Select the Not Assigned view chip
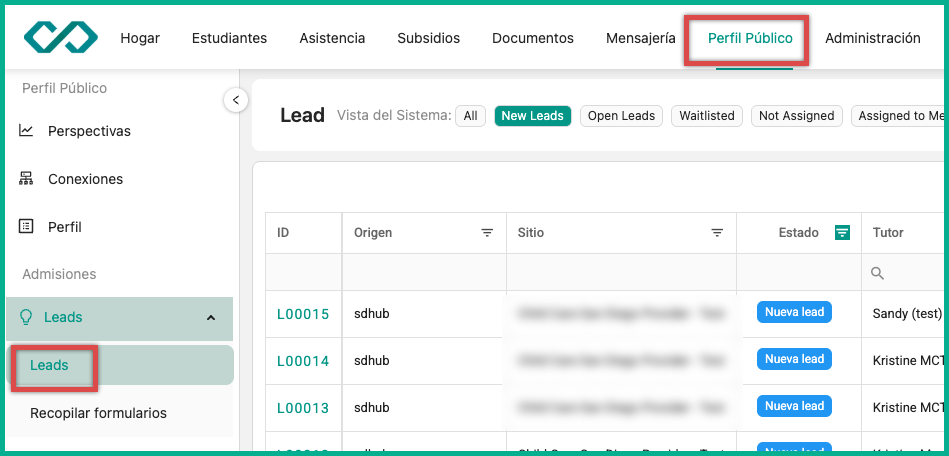The width and height of the screenshot is (949, 456). pos(796,116)
